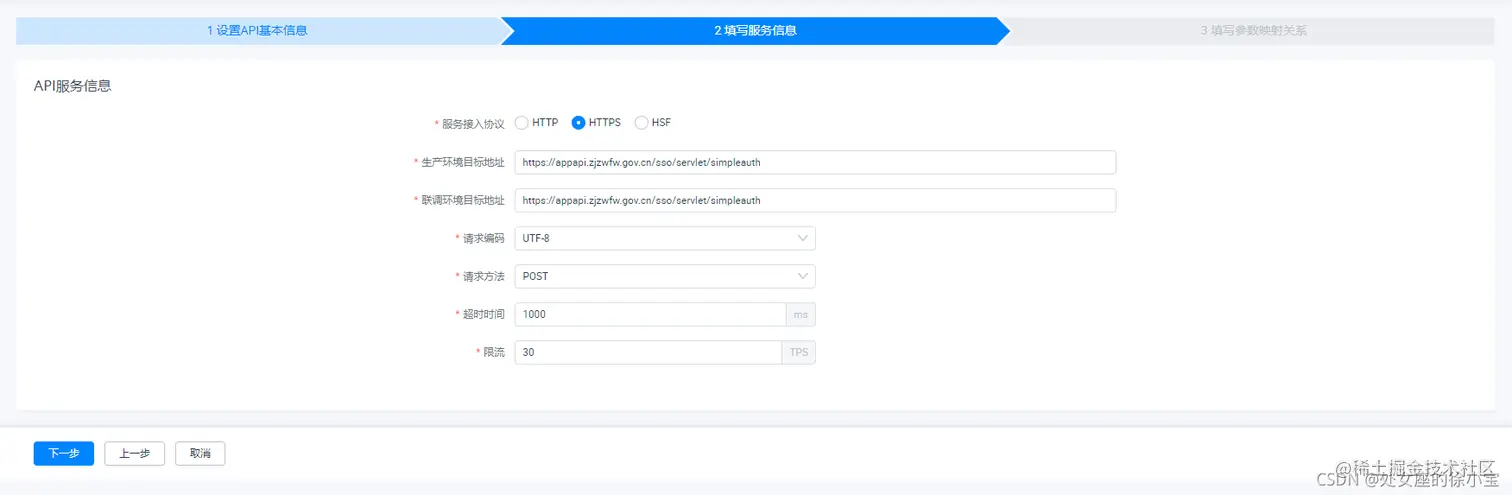Open the 请求编码 UTF-8 dropdown
The height and width of the screenshot is (495, 1512).
665,238
